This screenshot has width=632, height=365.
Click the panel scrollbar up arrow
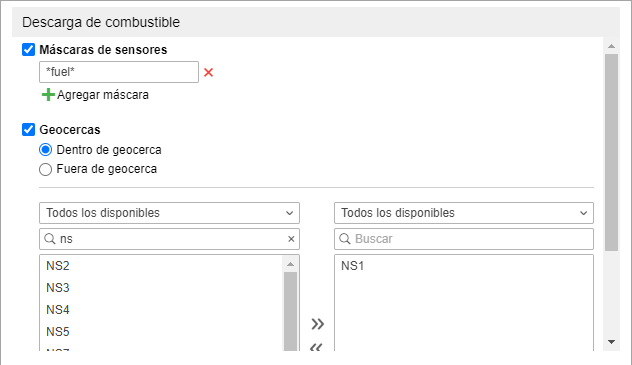point(611,46)
